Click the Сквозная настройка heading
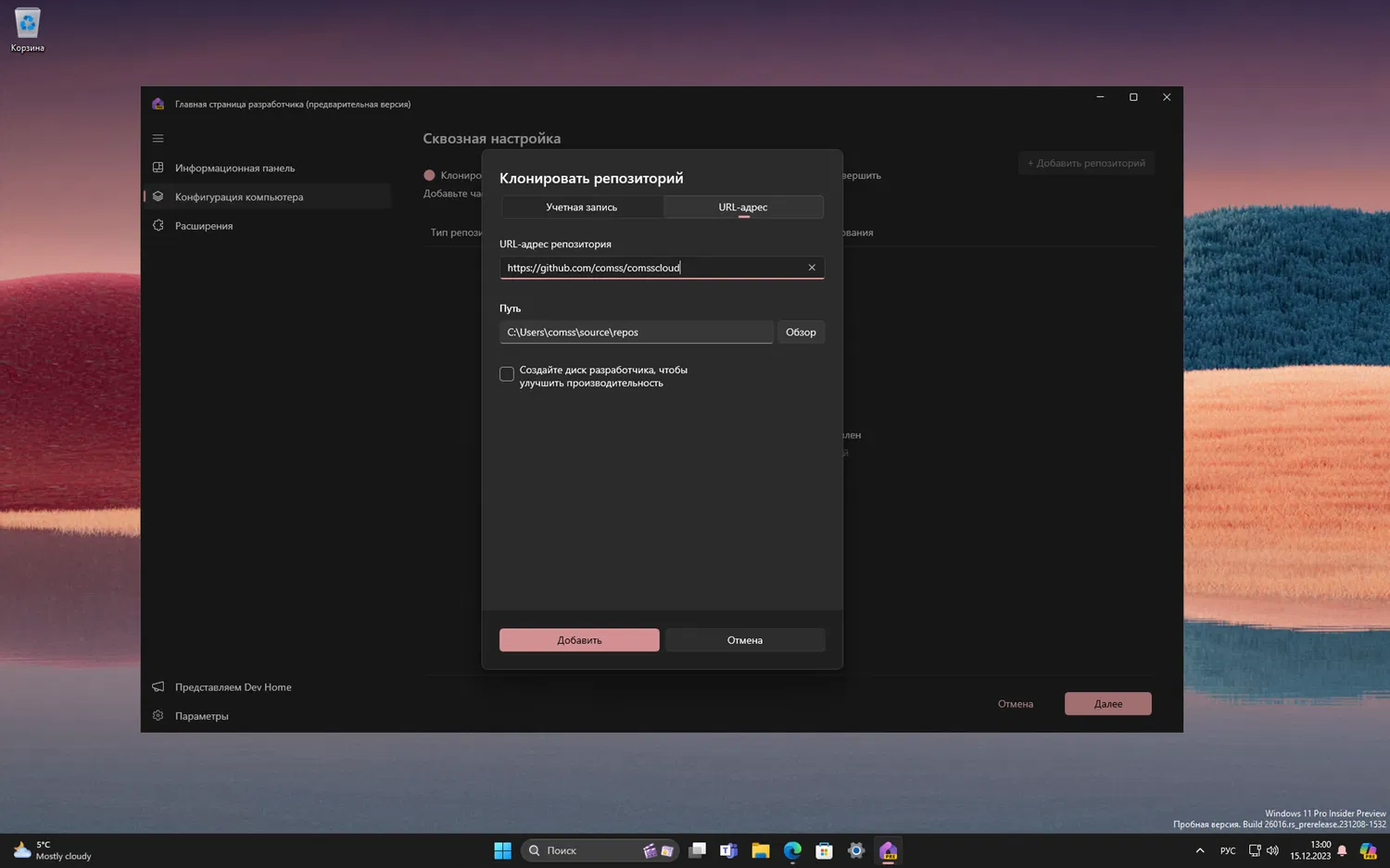The width and height of the screenshot is (1390, 868). click(492, 138)
